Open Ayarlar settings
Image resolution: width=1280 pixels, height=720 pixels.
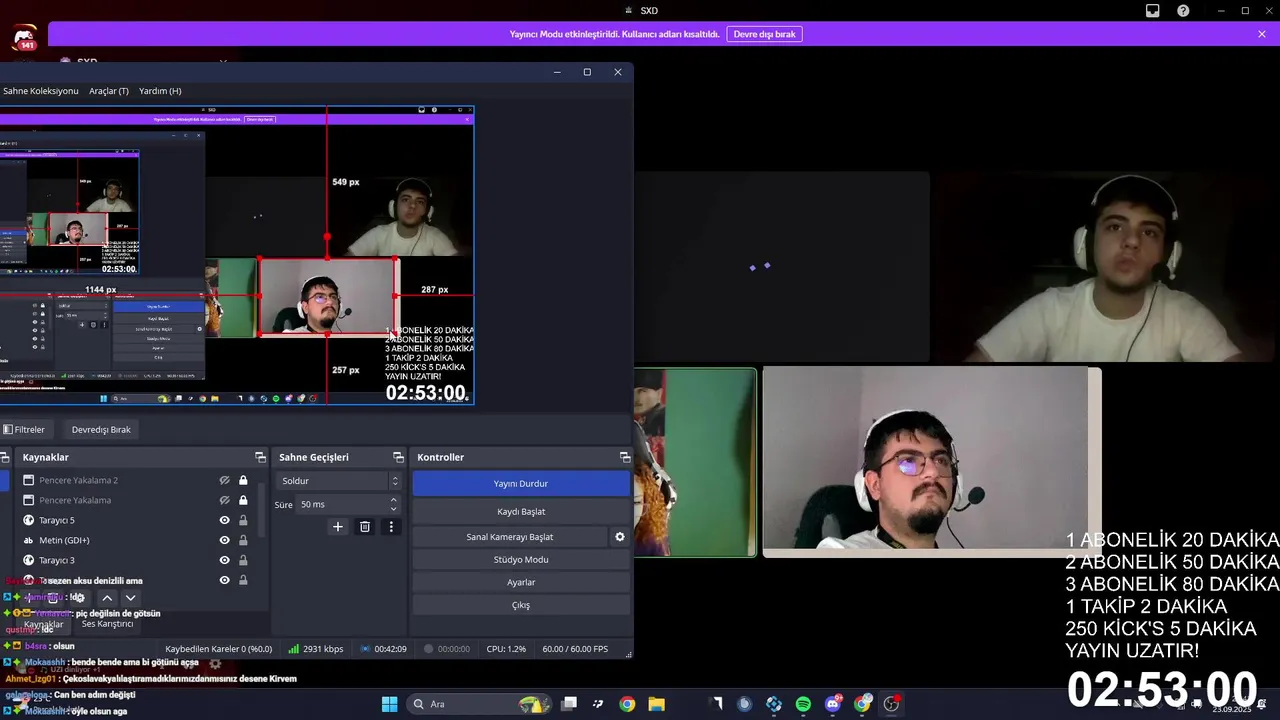pyautogui.click(x=521, y=582)
